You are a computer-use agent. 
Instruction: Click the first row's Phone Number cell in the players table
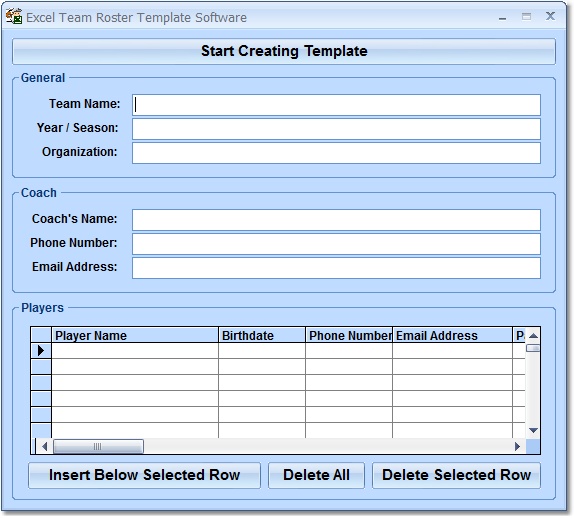pos(349,351)
